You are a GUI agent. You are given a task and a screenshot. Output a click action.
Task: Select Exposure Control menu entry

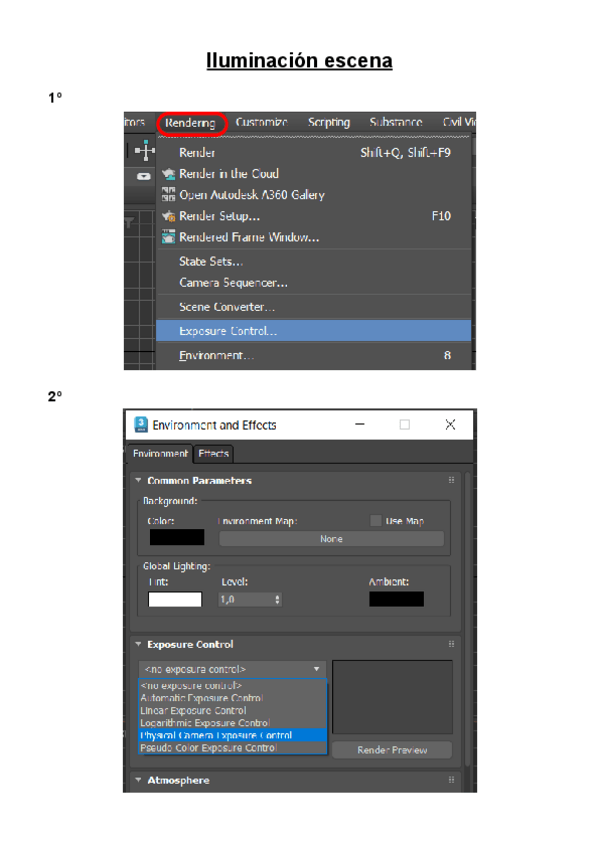tap(314, 330)
